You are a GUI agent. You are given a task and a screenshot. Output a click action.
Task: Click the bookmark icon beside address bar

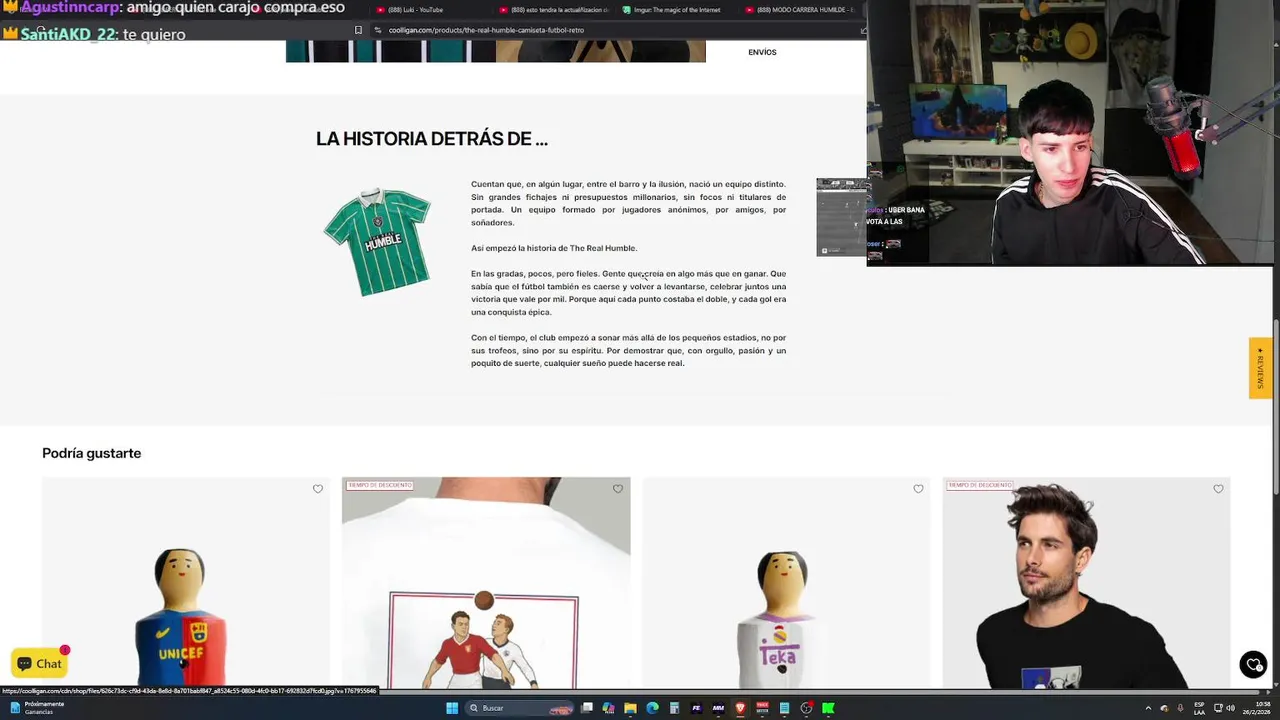358,30
